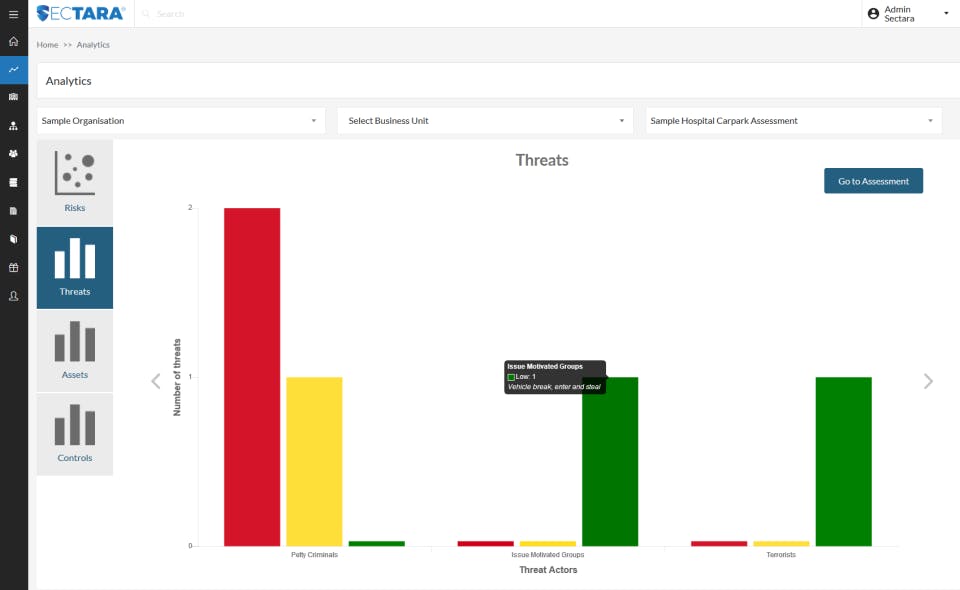
Task: Click the Sectara logo
Action: 81,13
